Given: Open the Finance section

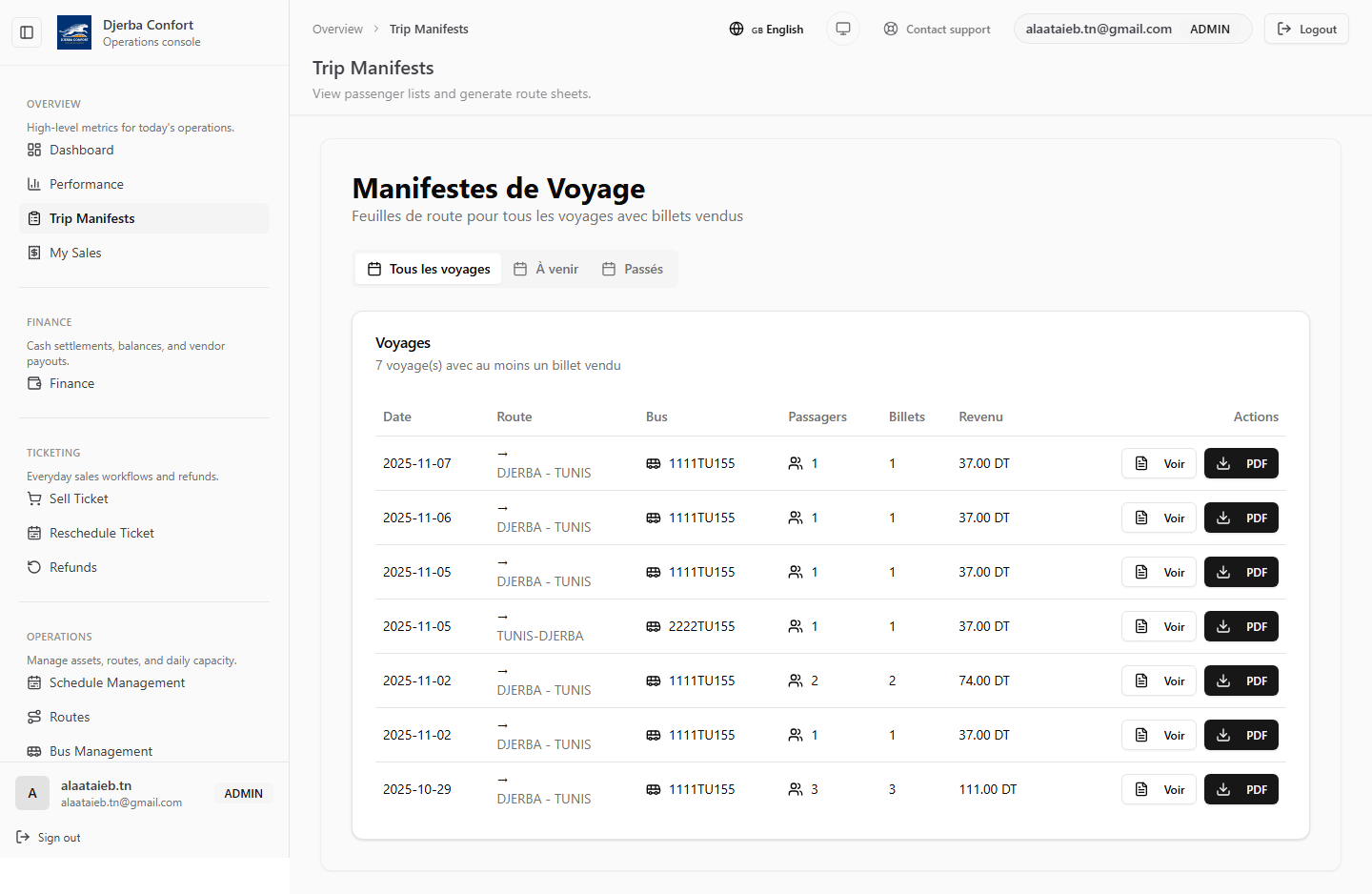Looking at the screenshot, I should tap(71, 383).
